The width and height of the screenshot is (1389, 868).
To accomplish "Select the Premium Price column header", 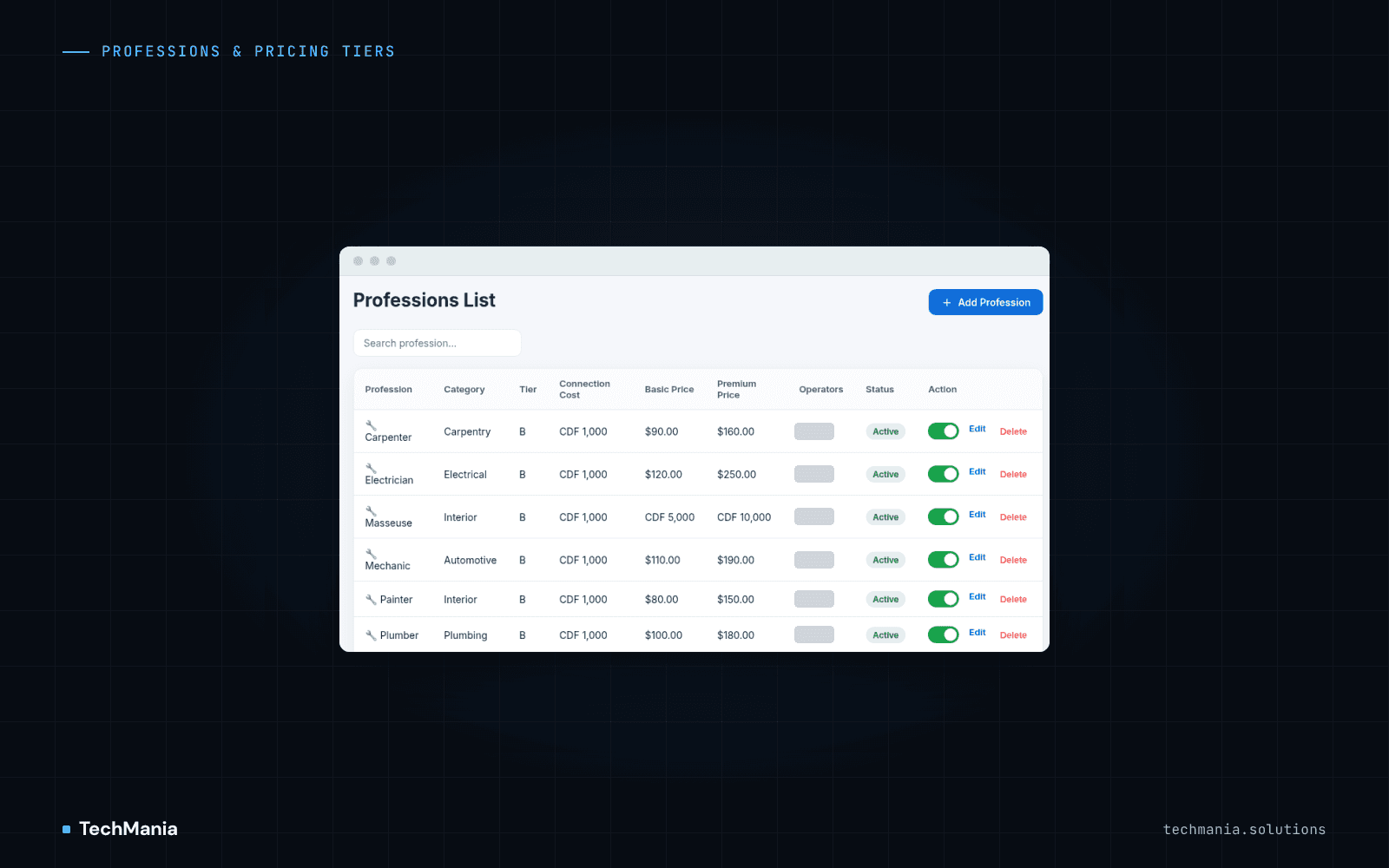I will pos(736,390).
